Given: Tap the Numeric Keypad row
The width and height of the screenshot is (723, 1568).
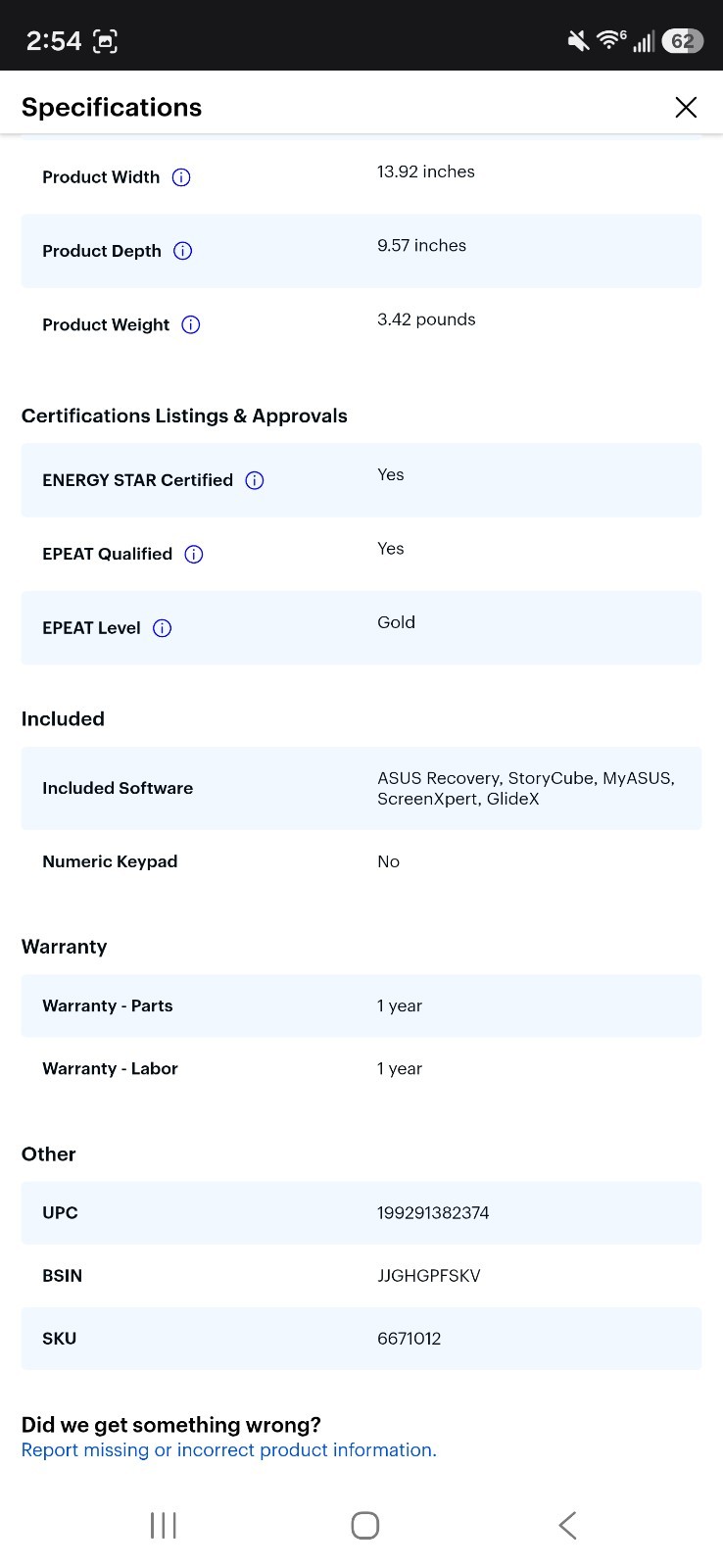Looking at the screenshot, I should click(x=361, y=861).
